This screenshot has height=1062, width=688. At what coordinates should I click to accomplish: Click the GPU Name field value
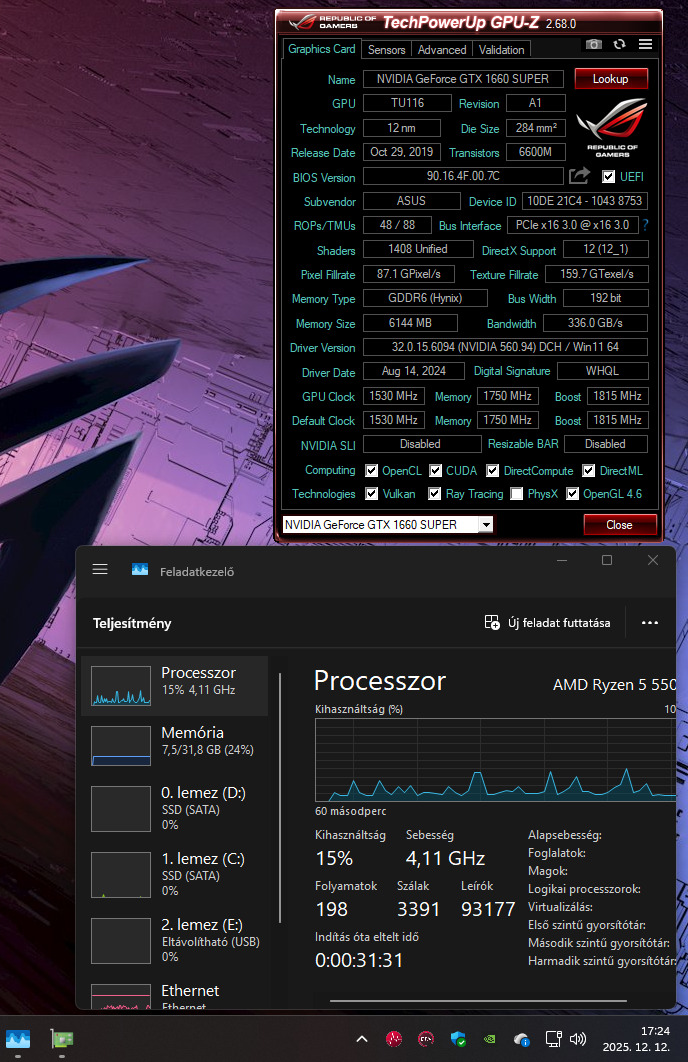tap(463, 79)
